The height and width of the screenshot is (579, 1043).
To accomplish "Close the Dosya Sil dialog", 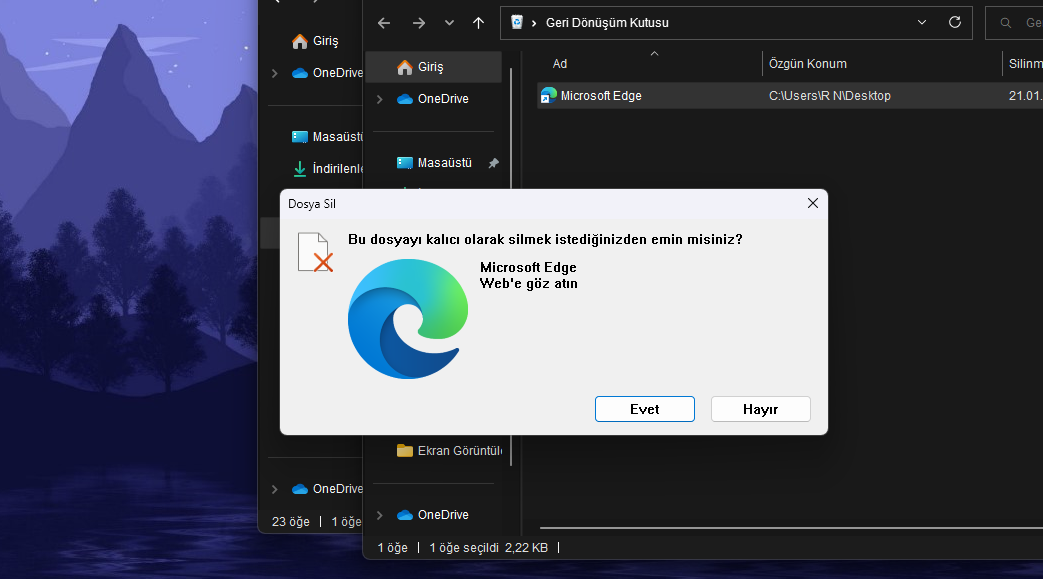I will coord(812,204).
